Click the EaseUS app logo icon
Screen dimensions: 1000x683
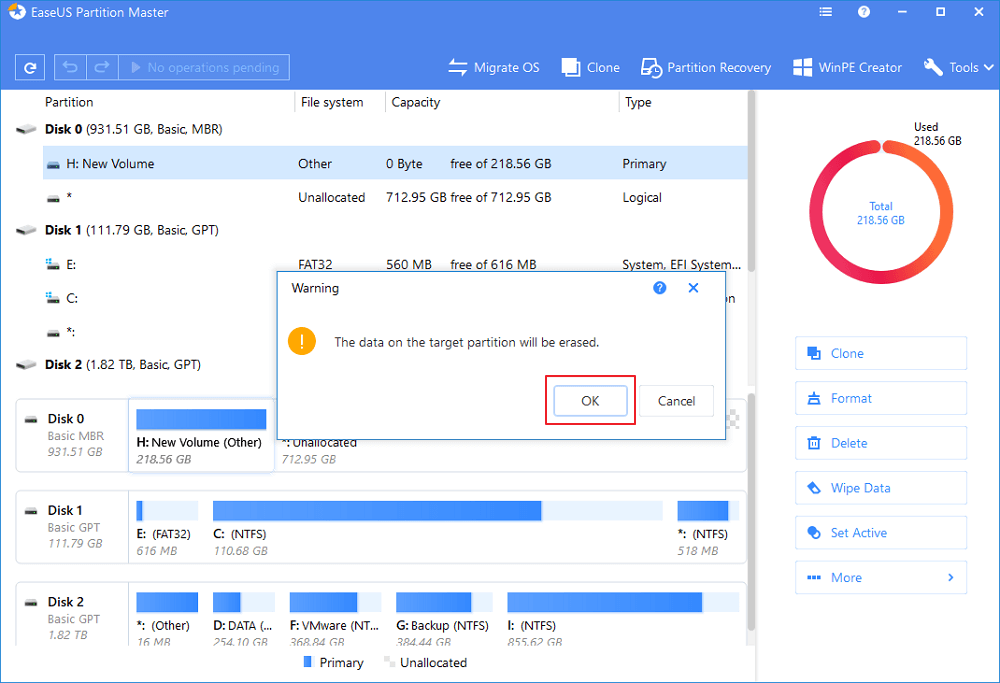click(x=17, y=12)
